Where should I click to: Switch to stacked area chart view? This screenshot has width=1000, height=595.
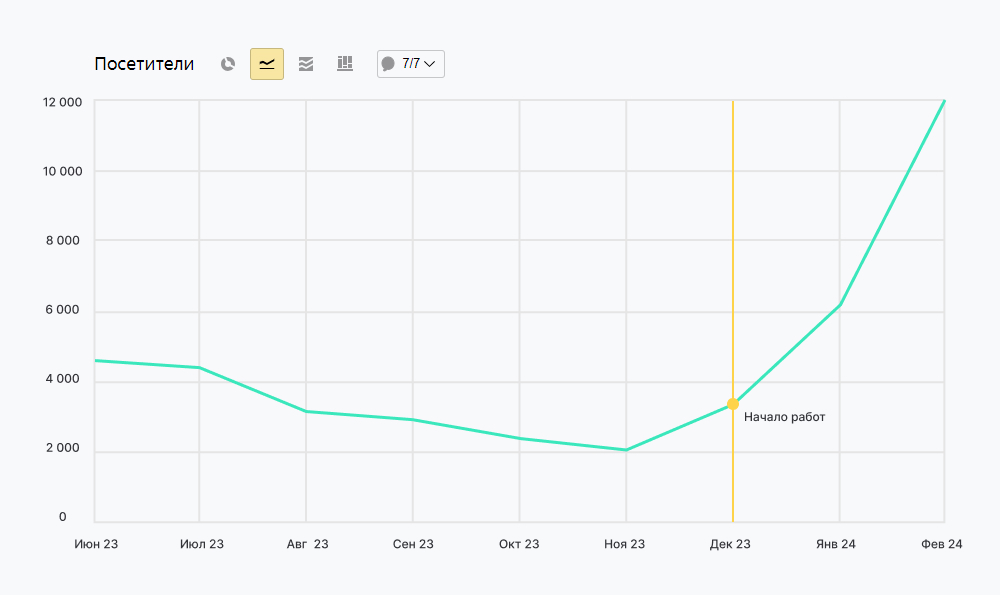click(306, 64)
